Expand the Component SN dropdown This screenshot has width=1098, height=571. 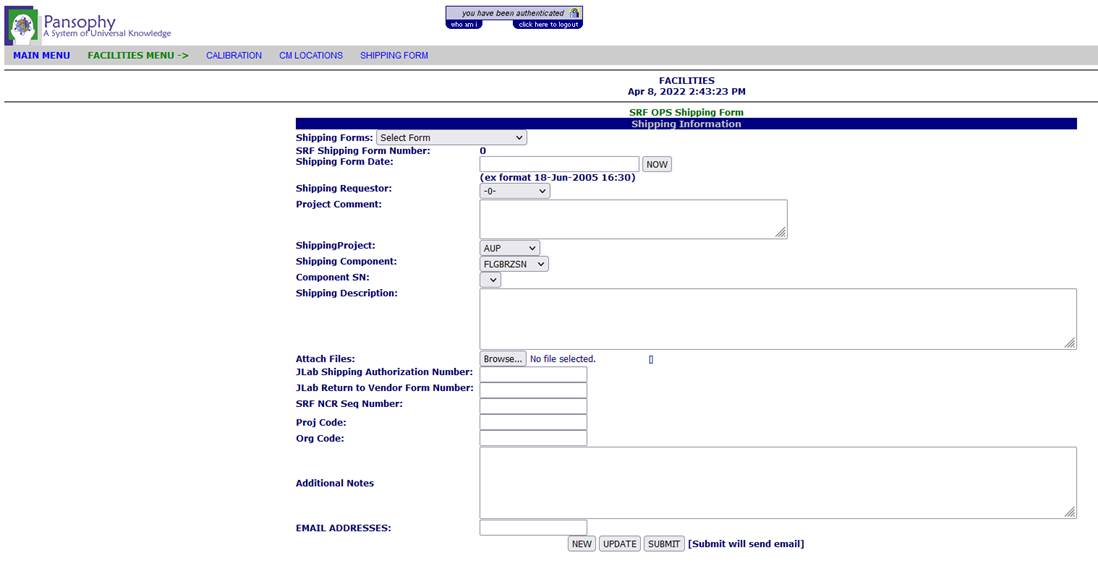(x=490, y=280)
